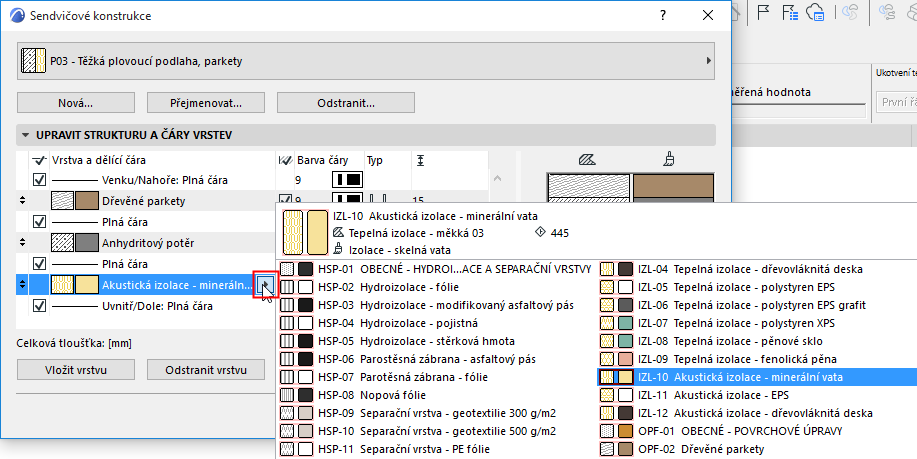Screen dimensions: 917x459
Task: Select HSP-06 Parostěsná zábrana - asfaltový pás
Action: pos(437,359)
